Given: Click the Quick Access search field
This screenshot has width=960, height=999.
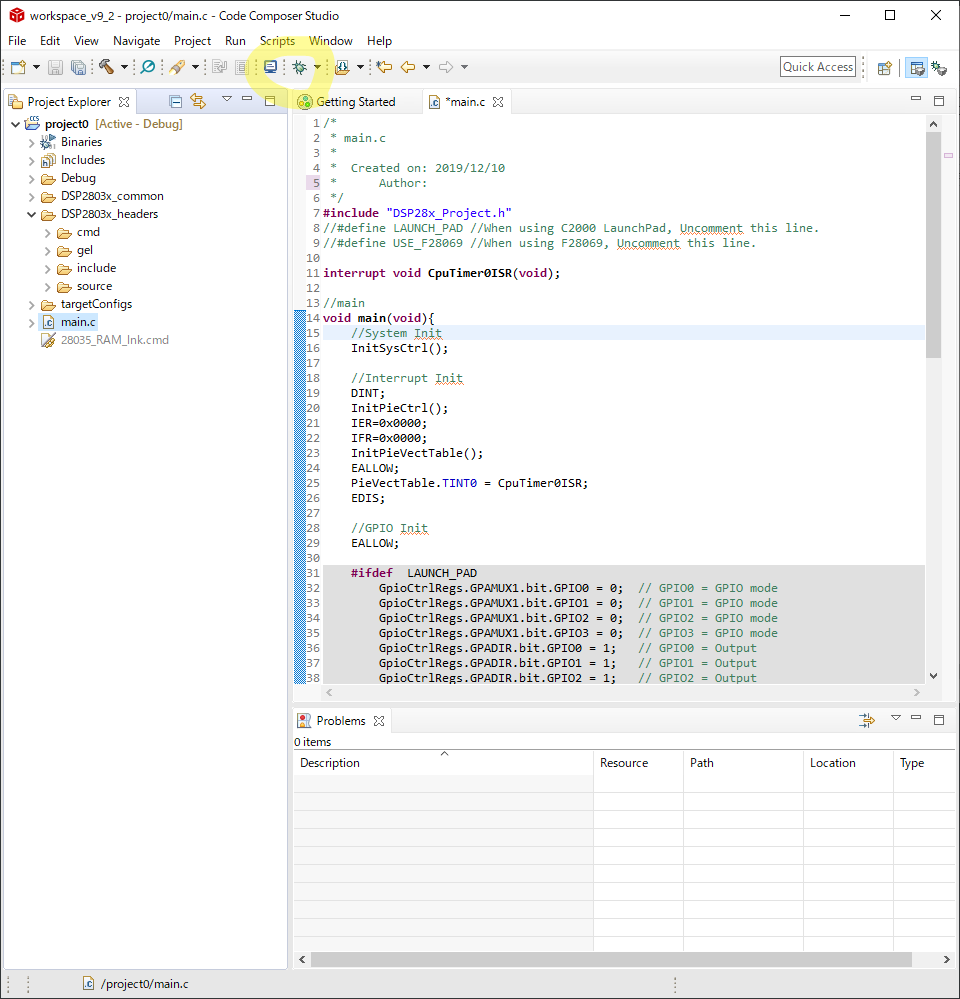Looking at the screenshot, I should point(818,67).
